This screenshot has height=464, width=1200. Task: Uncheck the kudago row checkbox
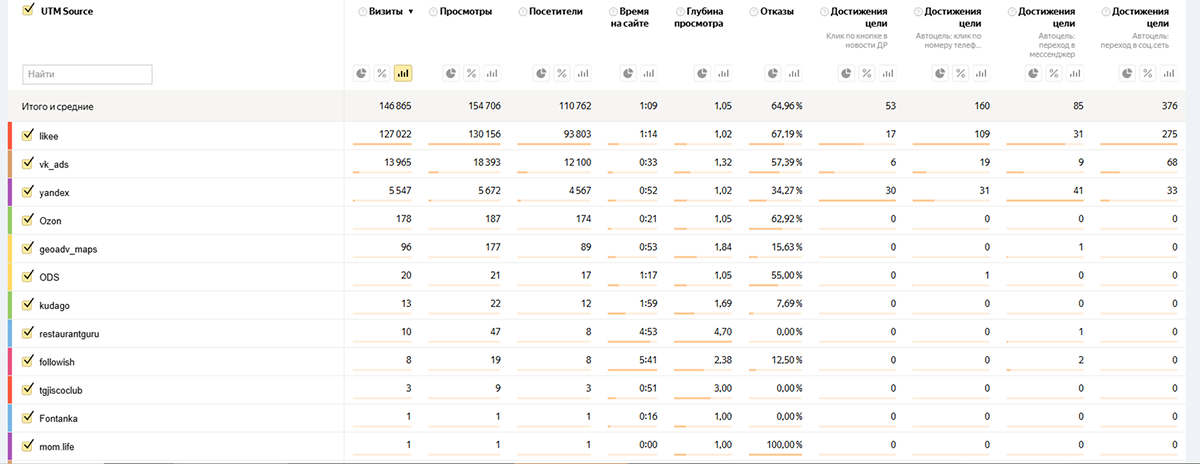click(28, 305)
